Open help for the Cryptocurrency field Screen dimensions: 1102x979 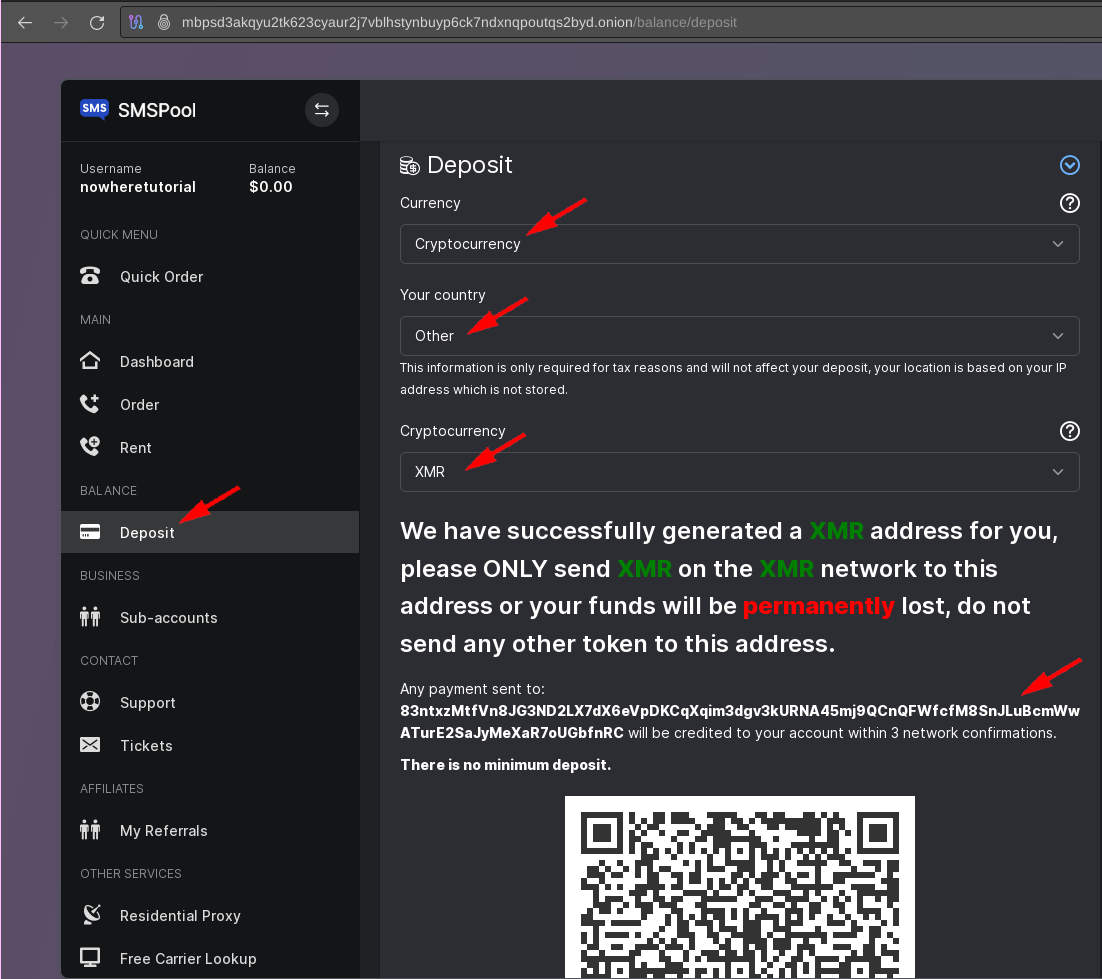[1070, 431]
